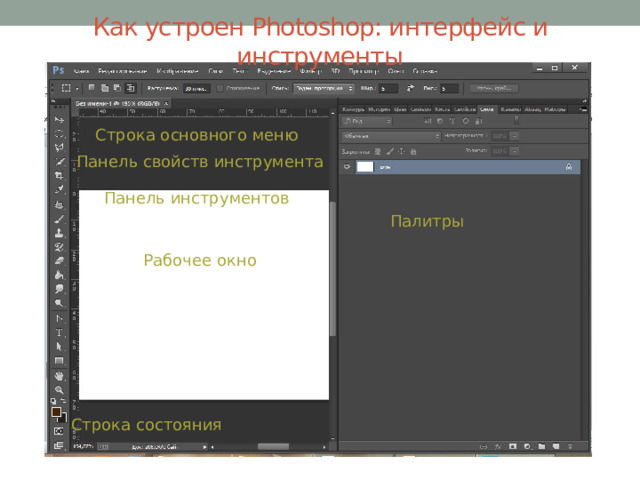Select the Dodge tool
Viewport: 640px width, 480px height.
point(60,303)
